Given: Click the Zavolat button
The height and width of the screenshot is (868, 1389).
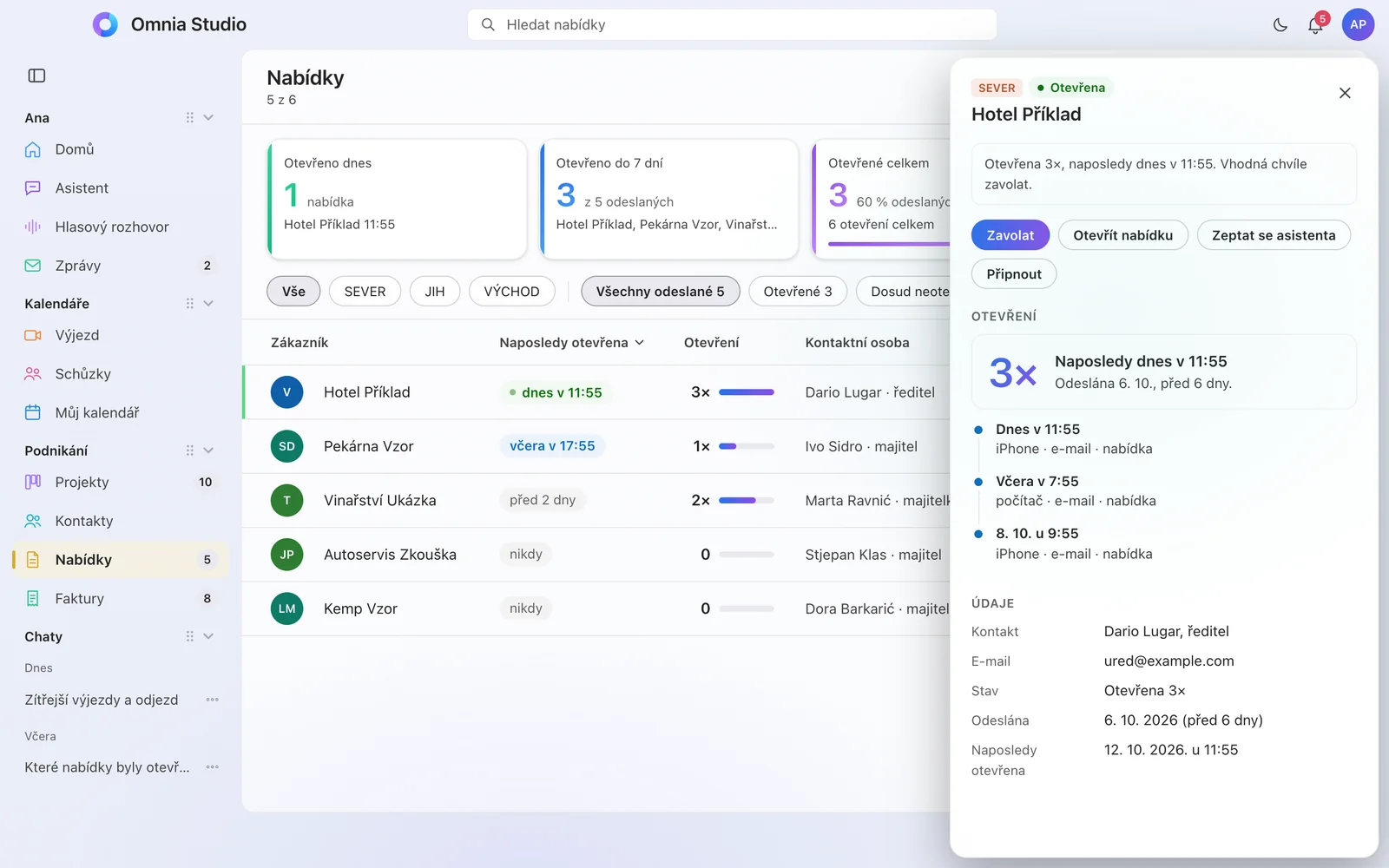Looking at the screenshot, I should tap(1010, 235).
